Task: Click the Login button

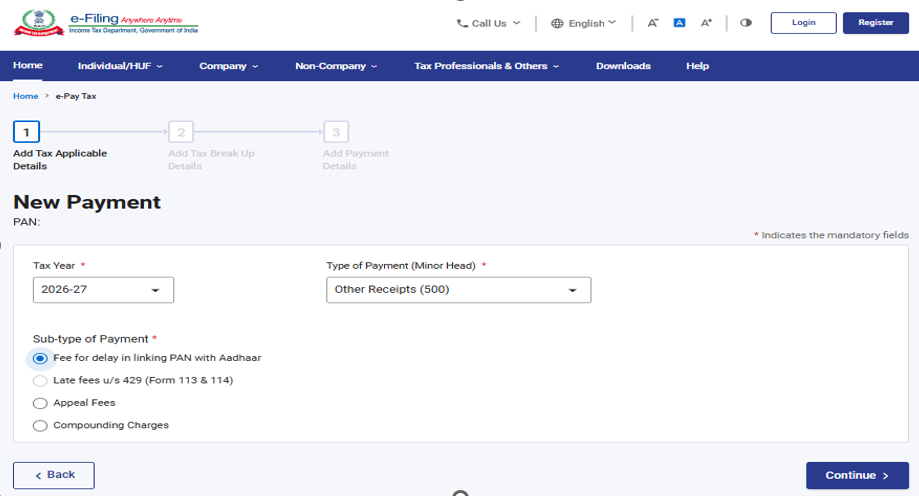Action: [x=804, y=23]
